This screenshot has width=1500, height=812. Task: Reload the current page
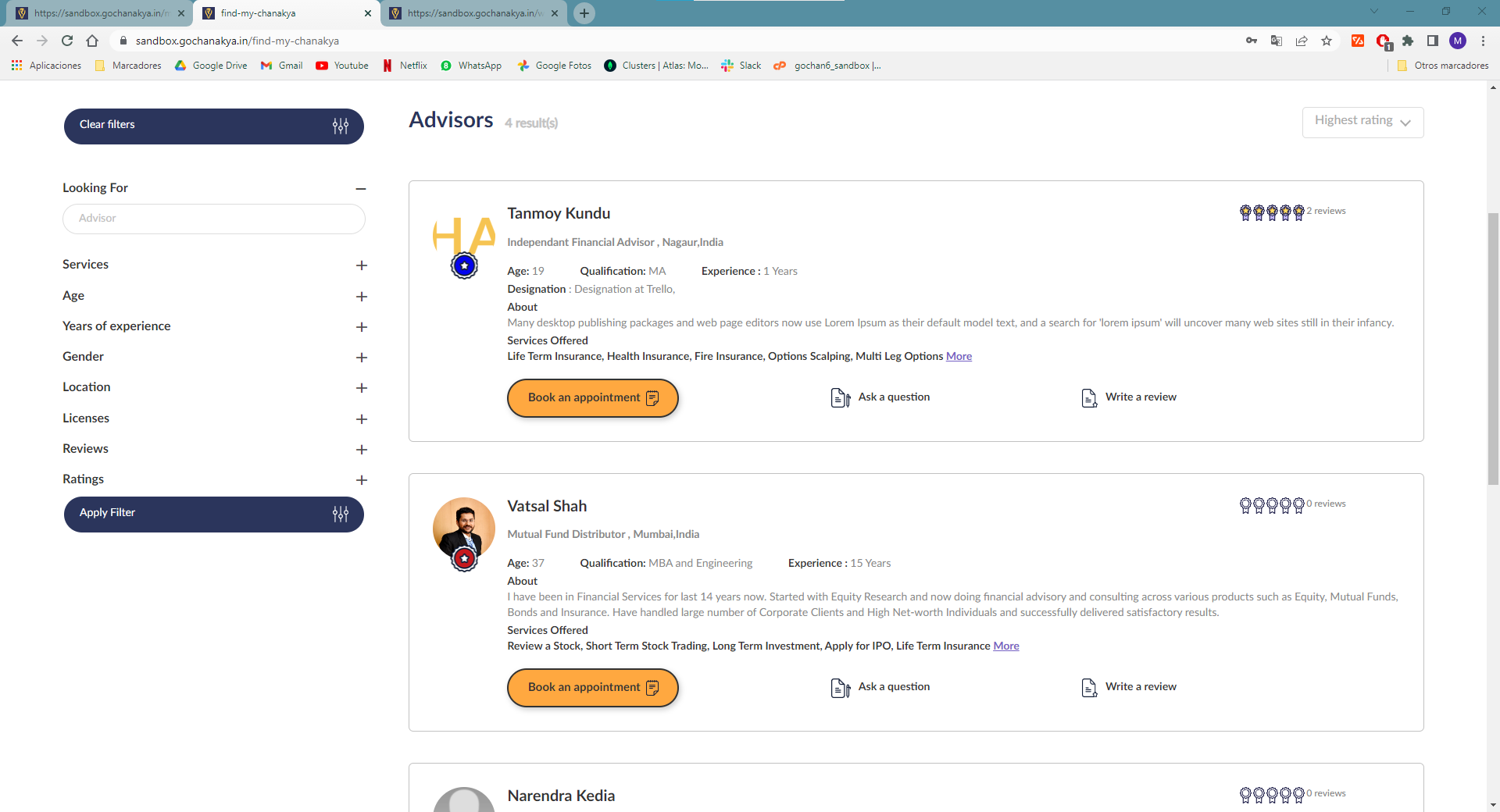point(67,41)
